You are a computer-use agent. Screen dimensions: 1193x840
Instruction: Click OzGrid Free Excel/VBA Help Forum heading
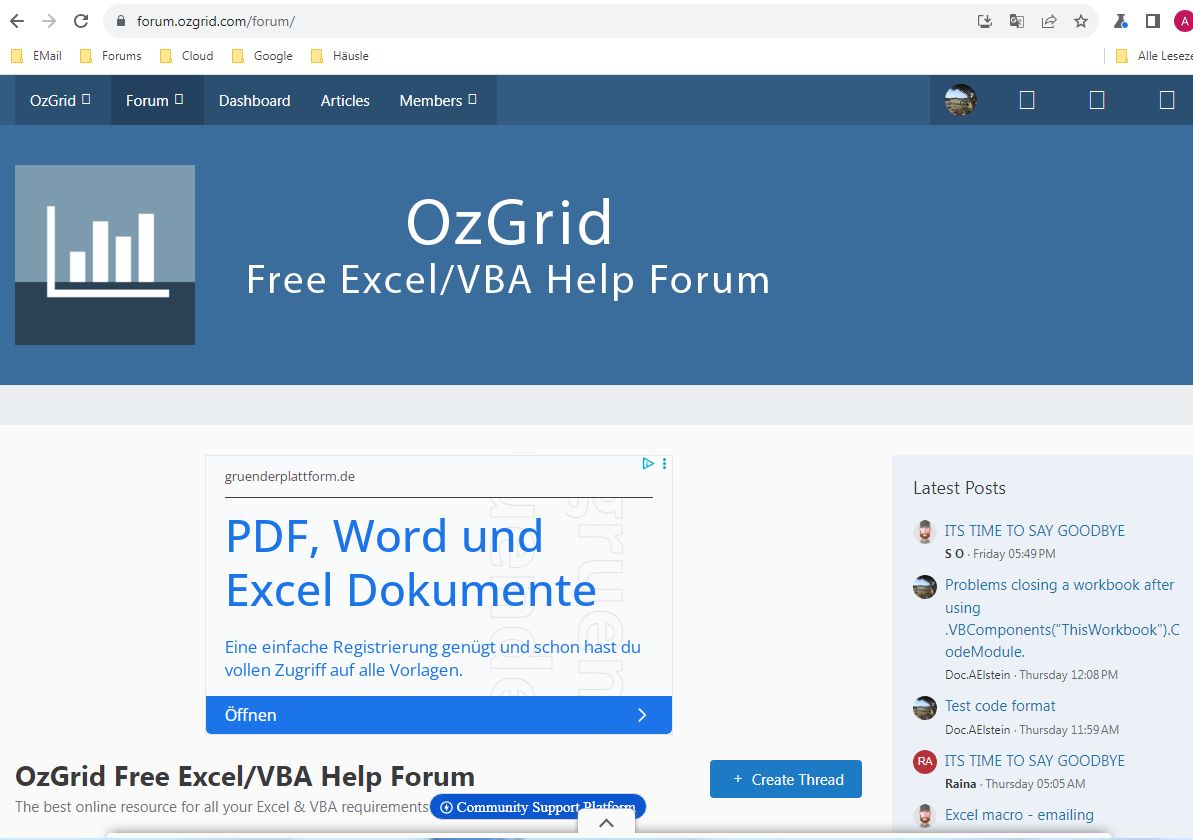[x=245, y=776]
